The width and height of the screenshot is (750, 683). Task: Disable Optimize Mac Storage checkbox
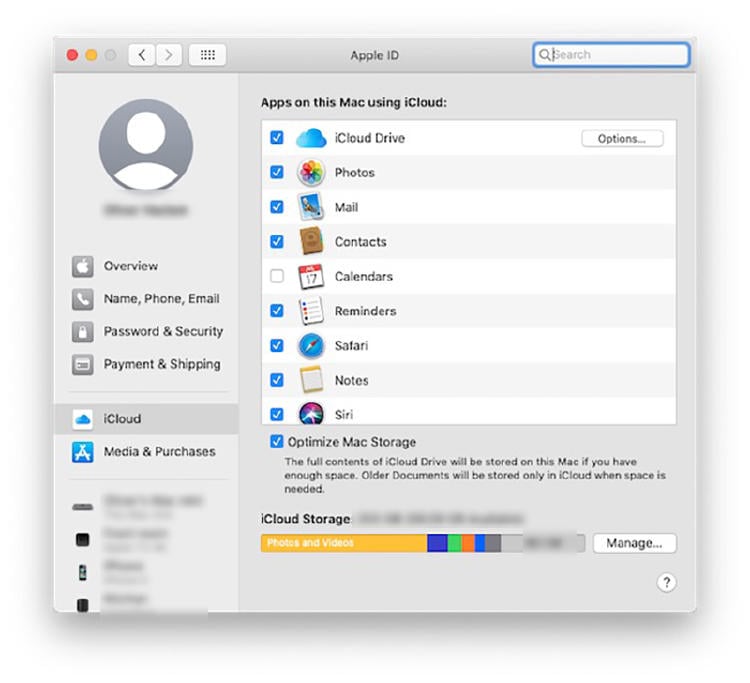point(277,442)
